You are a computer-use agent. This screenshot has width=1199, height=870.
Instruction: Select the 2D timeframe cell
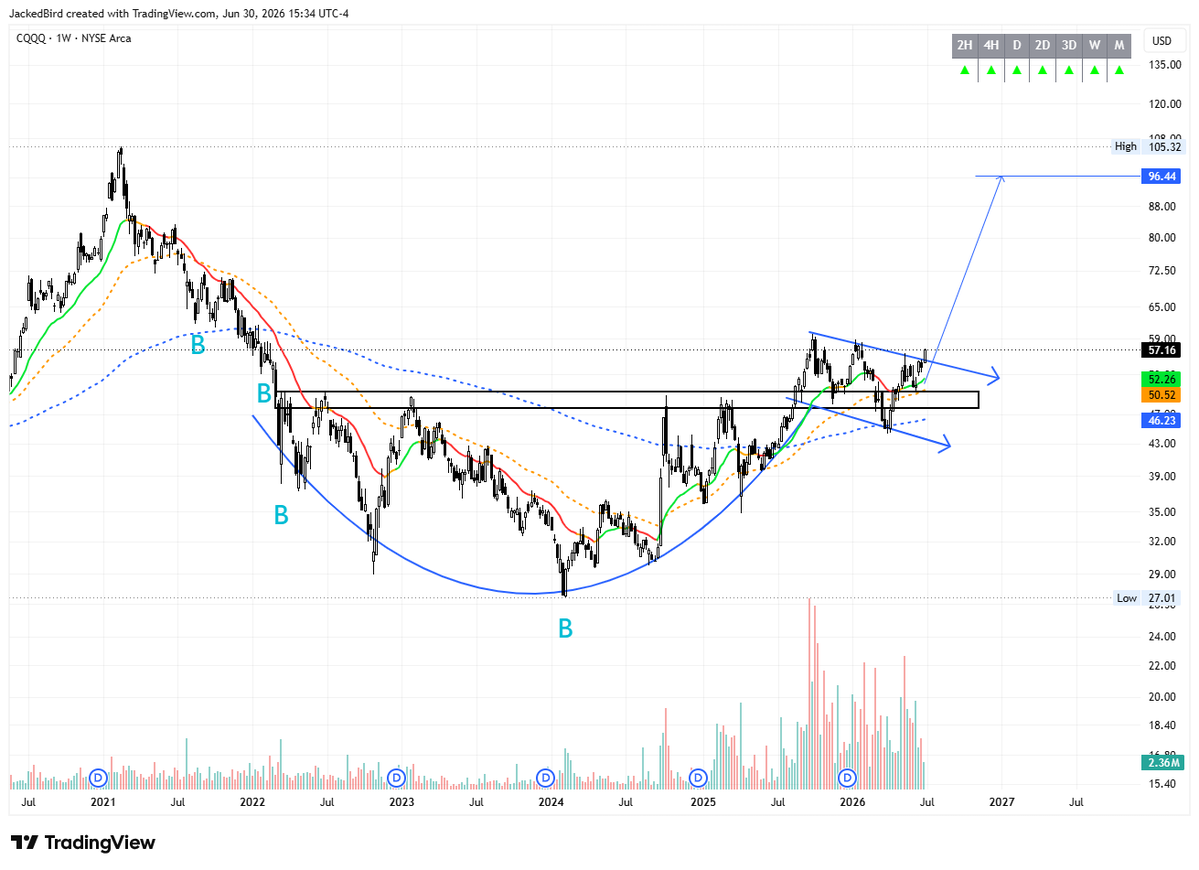coord(1042,45)
